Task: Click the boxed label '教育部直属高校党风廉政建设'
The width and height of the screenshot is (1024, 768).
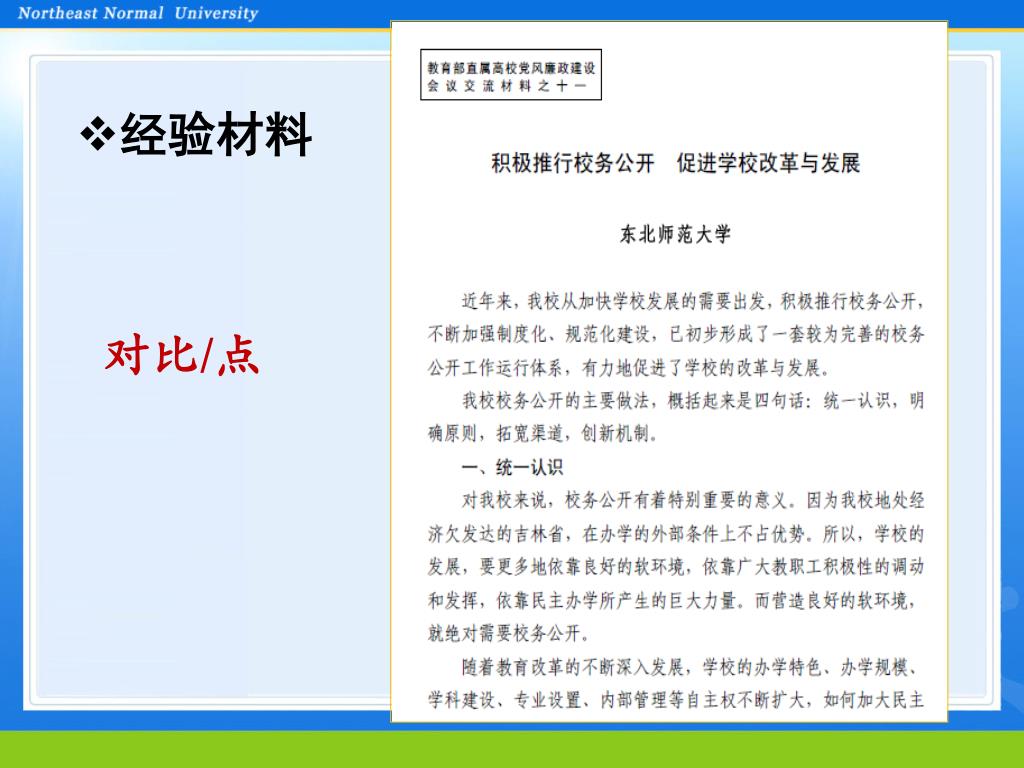Action: (511, 68)
